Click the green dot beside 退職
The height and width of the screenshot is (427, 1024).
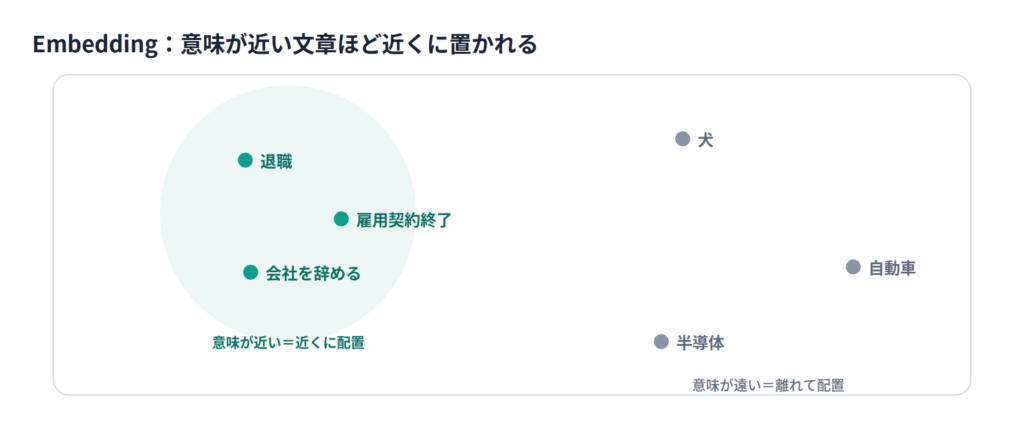tap(245, 160)
